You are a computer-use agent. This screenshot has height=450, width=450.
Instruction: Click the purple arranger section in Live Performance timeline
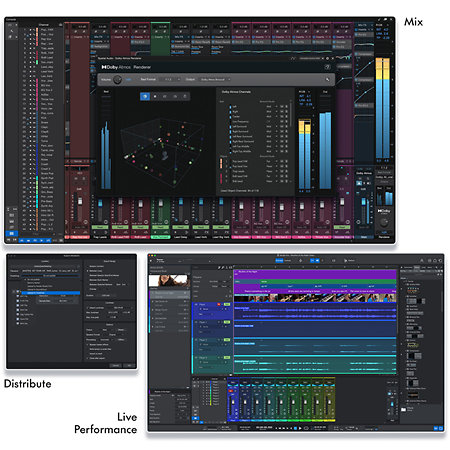(x=315, y=274)
